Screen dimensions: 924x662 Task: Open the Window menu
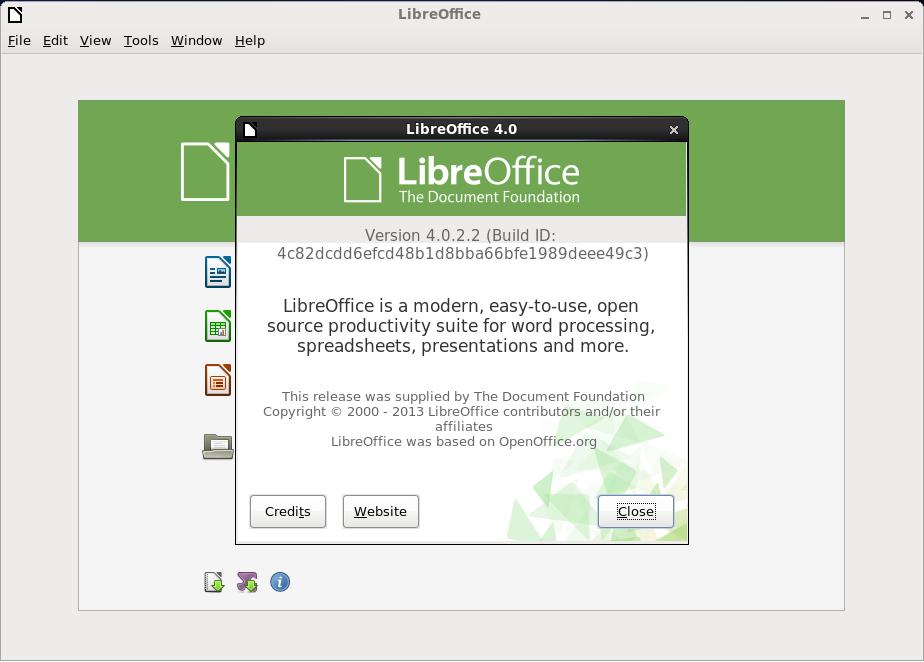(x=196, y=41)
